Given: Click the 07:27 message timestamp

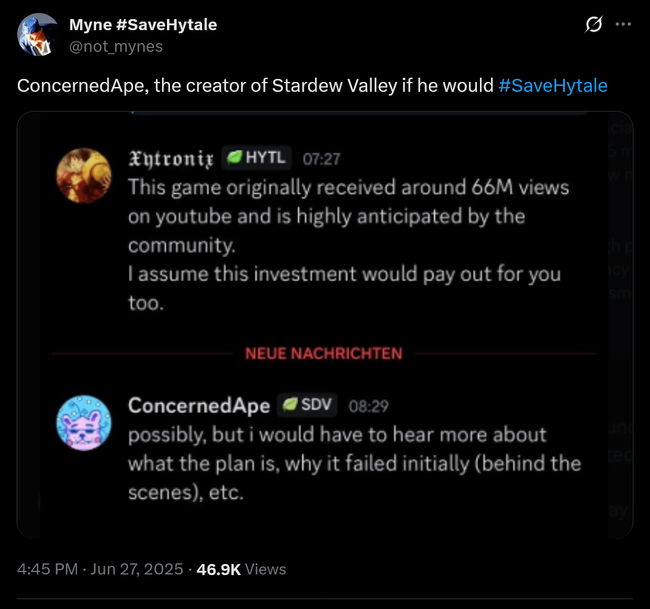Looking at the screenshot, I should point(322,159).
